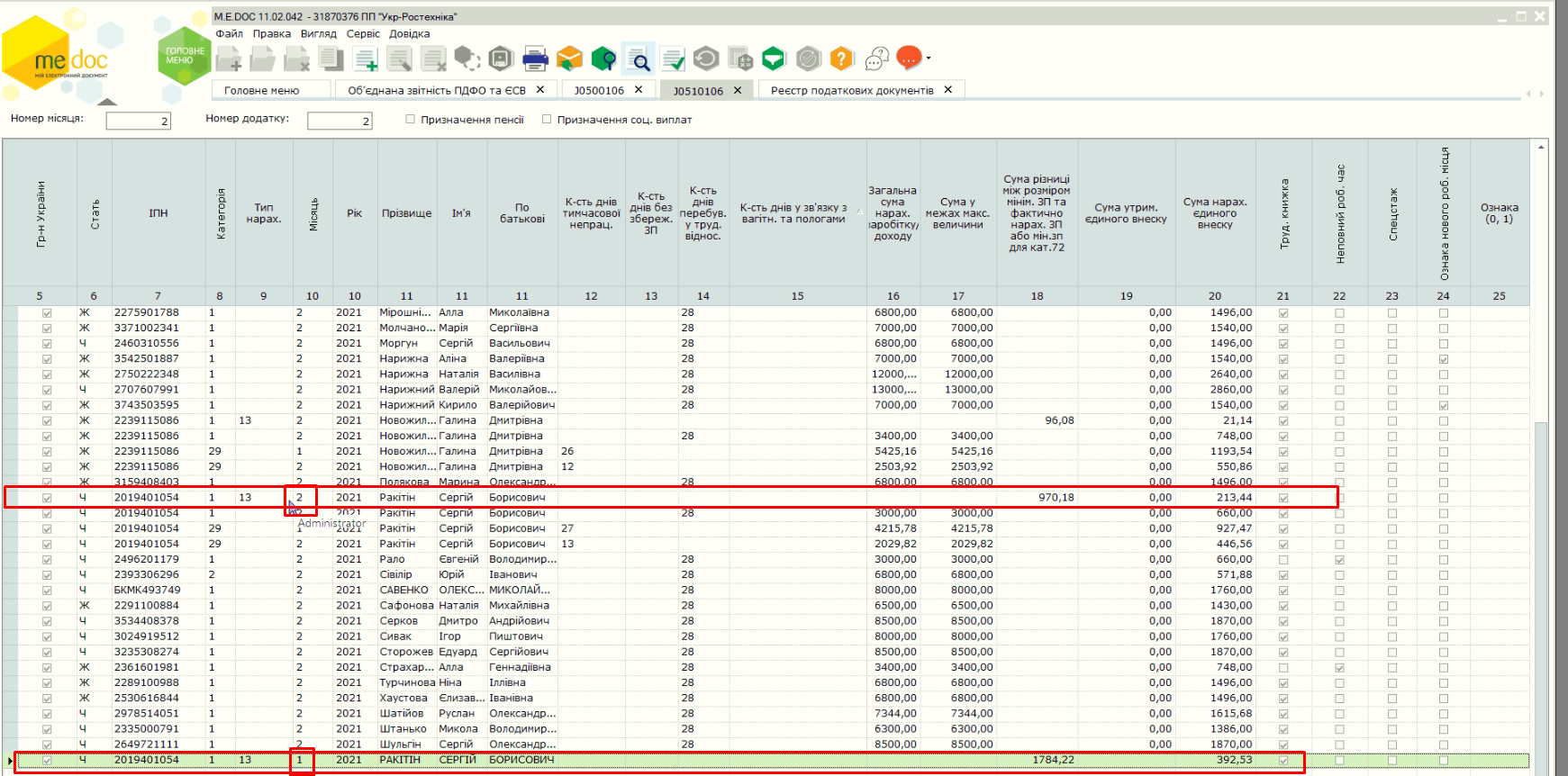1568x776 pixels.
Task: Expand dropdown arrow beside red chat icon
Action: [x=929, y=59]
